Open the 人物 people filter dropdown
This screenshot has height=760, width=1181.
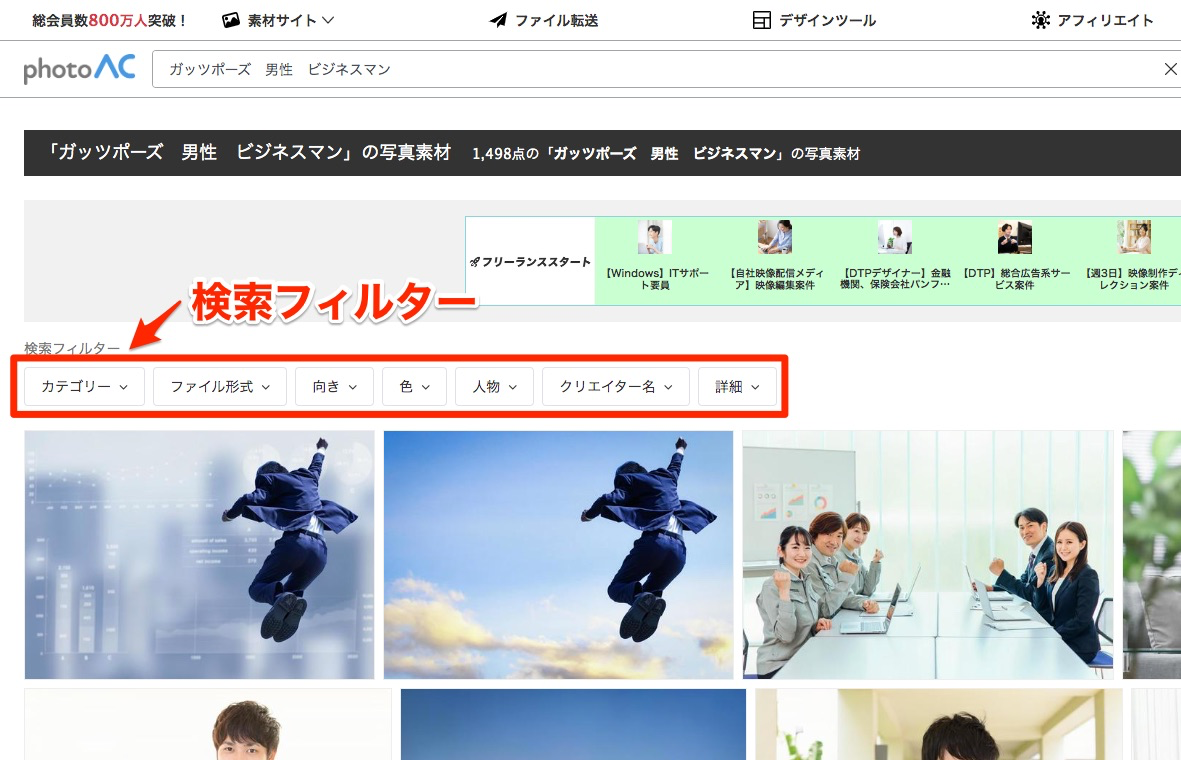click(493, 386)
